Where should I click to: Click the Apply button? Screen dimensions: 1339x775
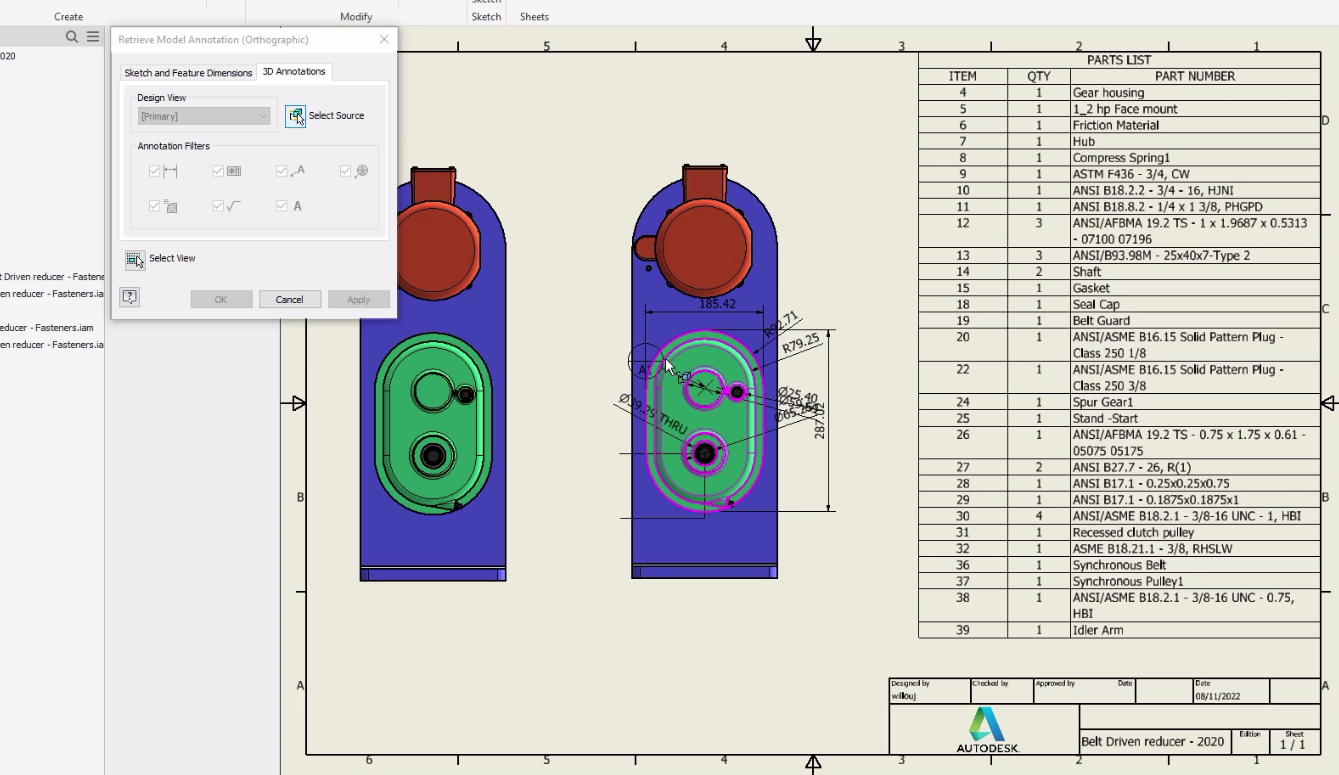click(x=359, y=300)
